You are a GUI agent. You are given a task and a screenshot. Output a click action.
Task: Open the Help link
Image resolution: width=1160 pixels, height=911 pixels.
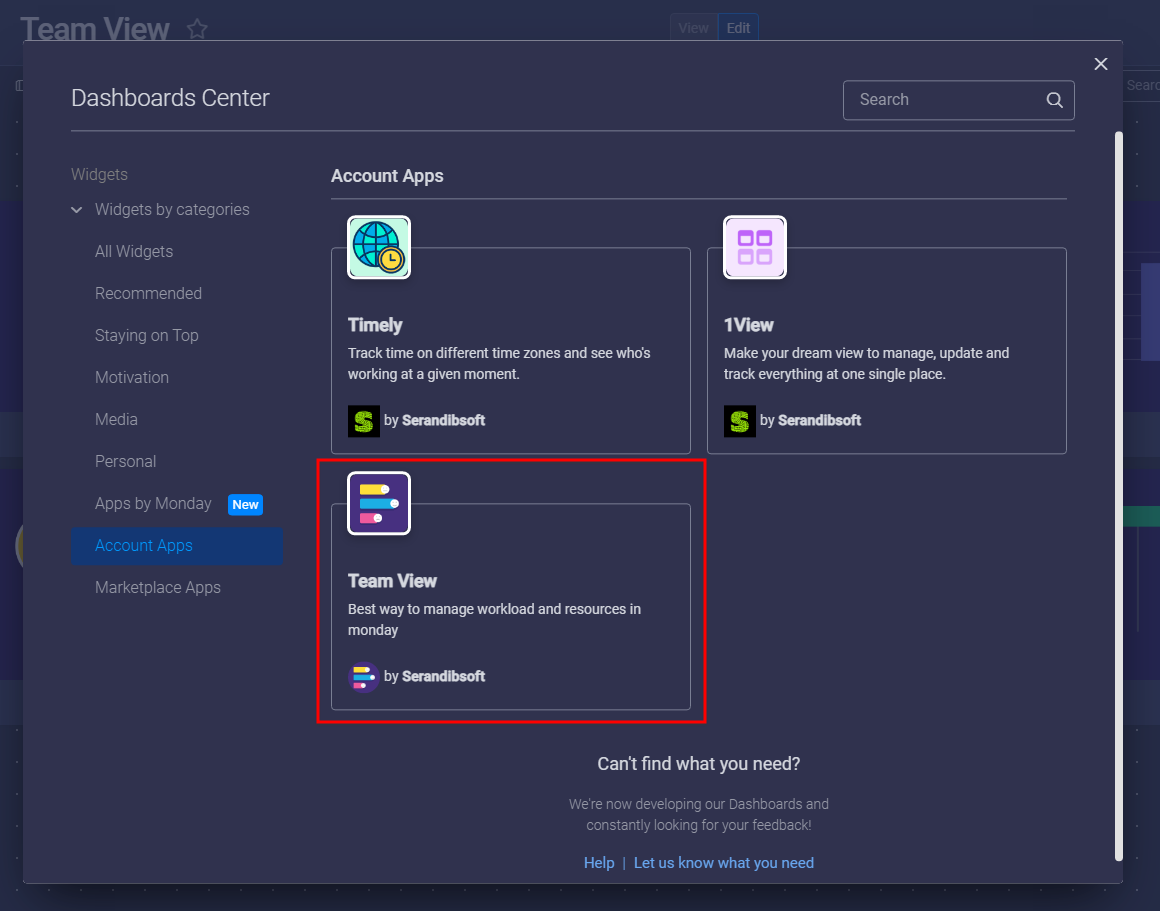point(599,863)
